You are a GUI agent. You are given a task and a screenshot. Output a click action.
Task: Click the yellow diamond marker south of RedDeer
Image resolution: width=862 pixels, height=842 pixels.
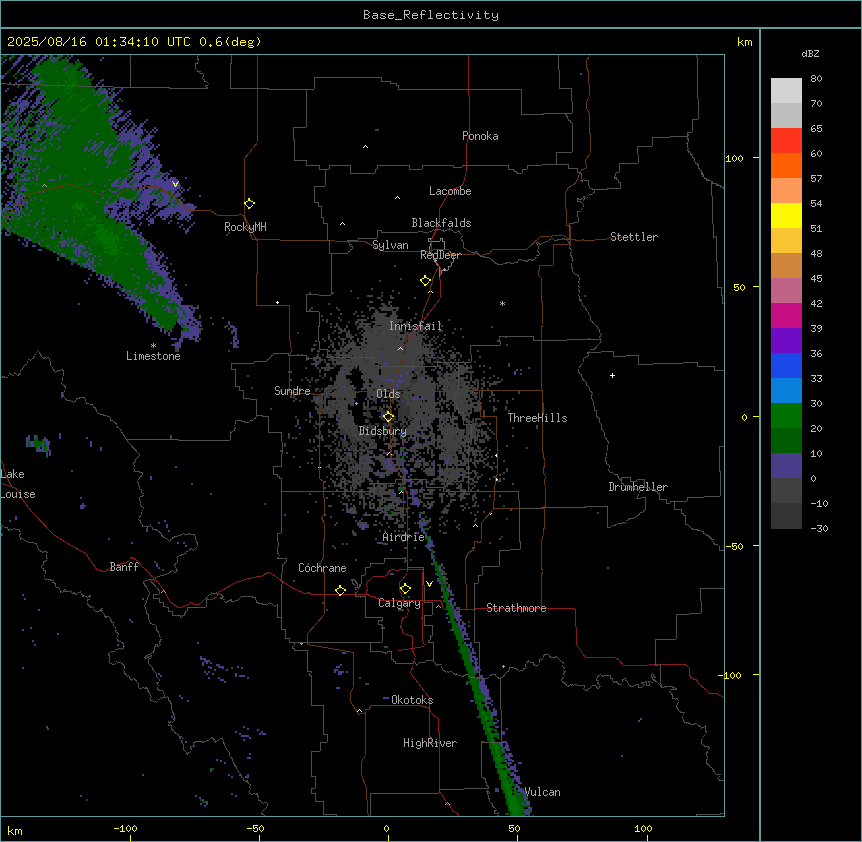(425, 281)
